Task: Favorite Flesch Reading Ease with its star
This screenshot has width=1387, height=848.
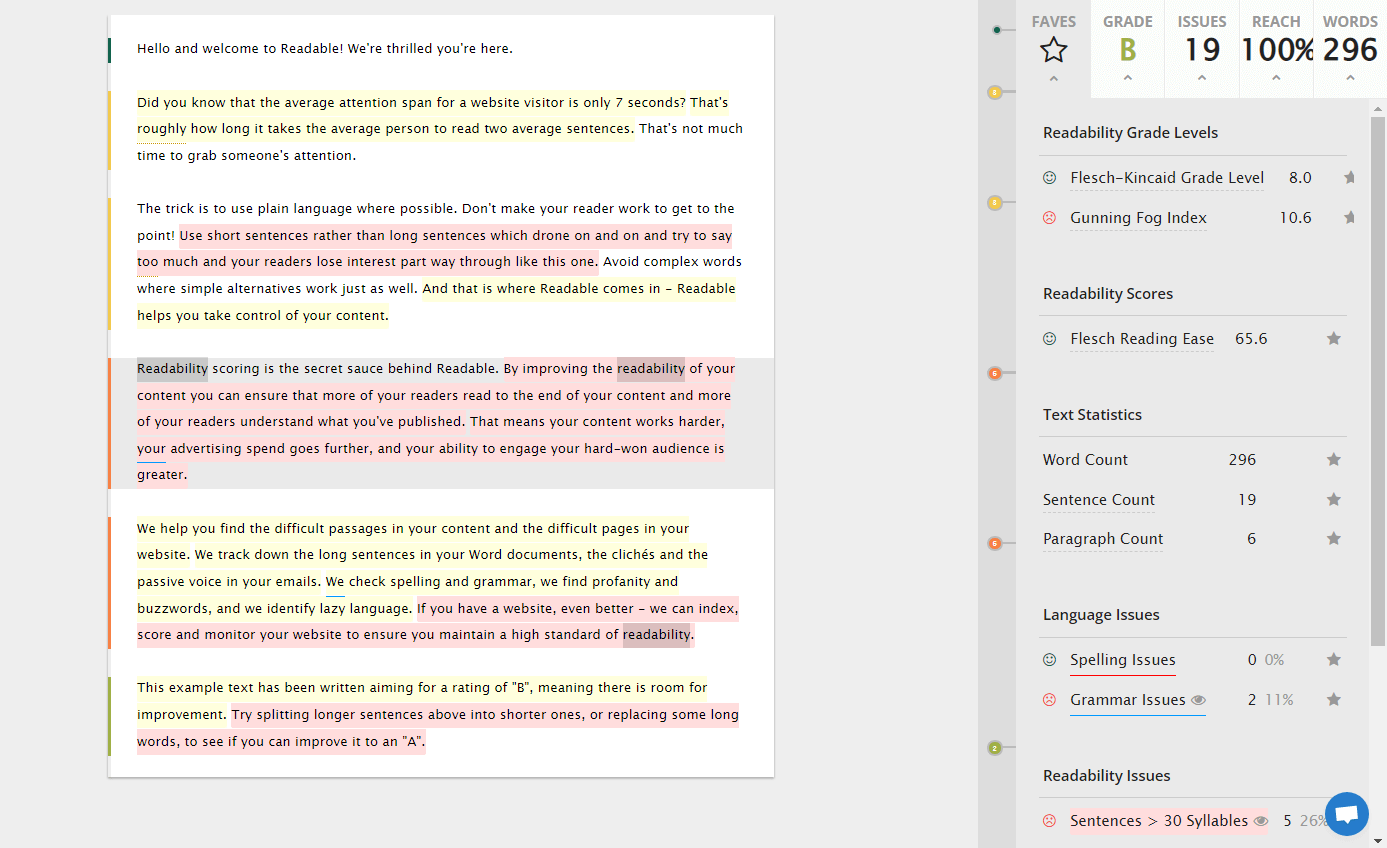Action: pos(1333,339)
